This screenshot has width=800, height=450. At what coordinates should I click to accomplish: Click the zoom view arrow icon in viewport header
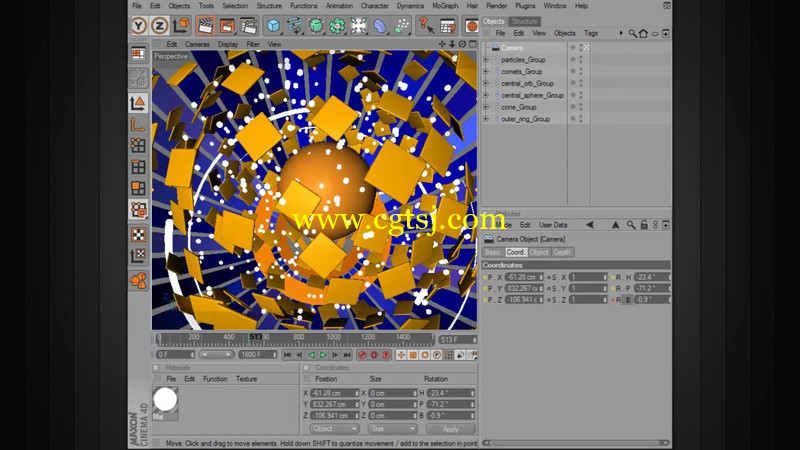452,44
